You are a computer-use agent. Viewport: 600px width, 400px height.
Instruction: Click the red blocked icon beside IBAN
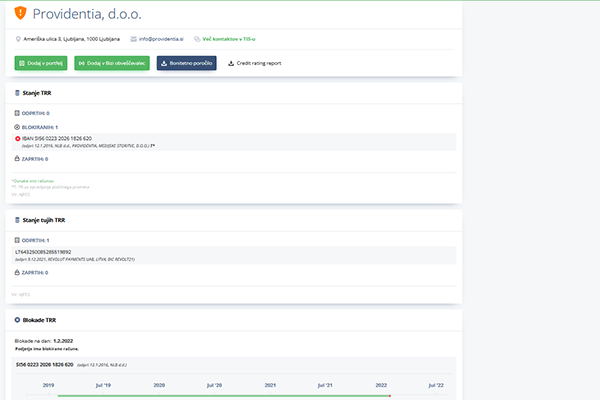pyautogui.click(x=17, y=139)
